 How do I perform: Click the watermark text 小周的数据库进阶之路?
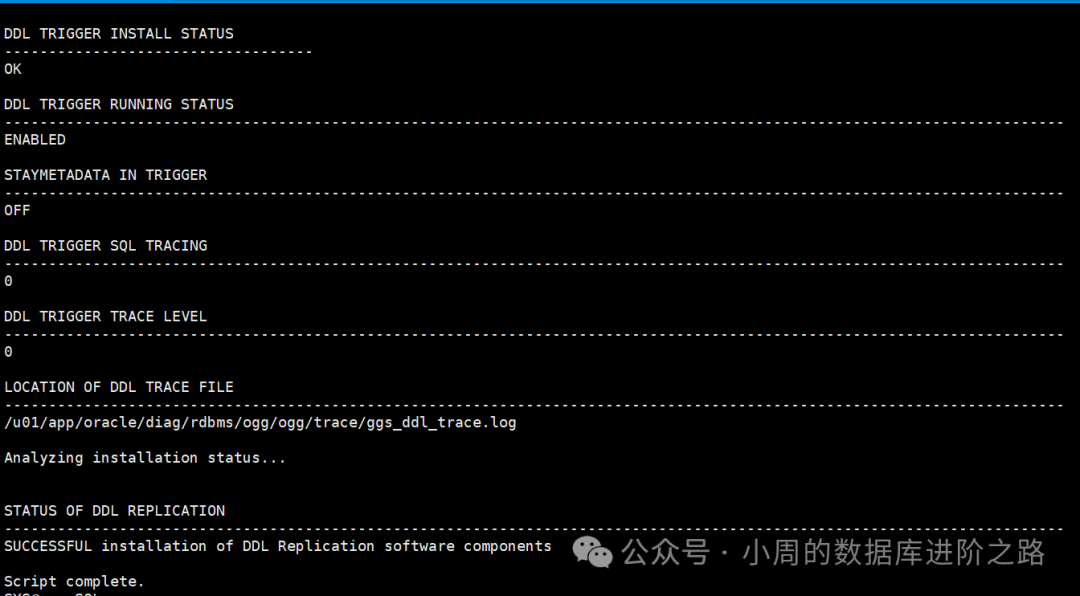[893, 552]
